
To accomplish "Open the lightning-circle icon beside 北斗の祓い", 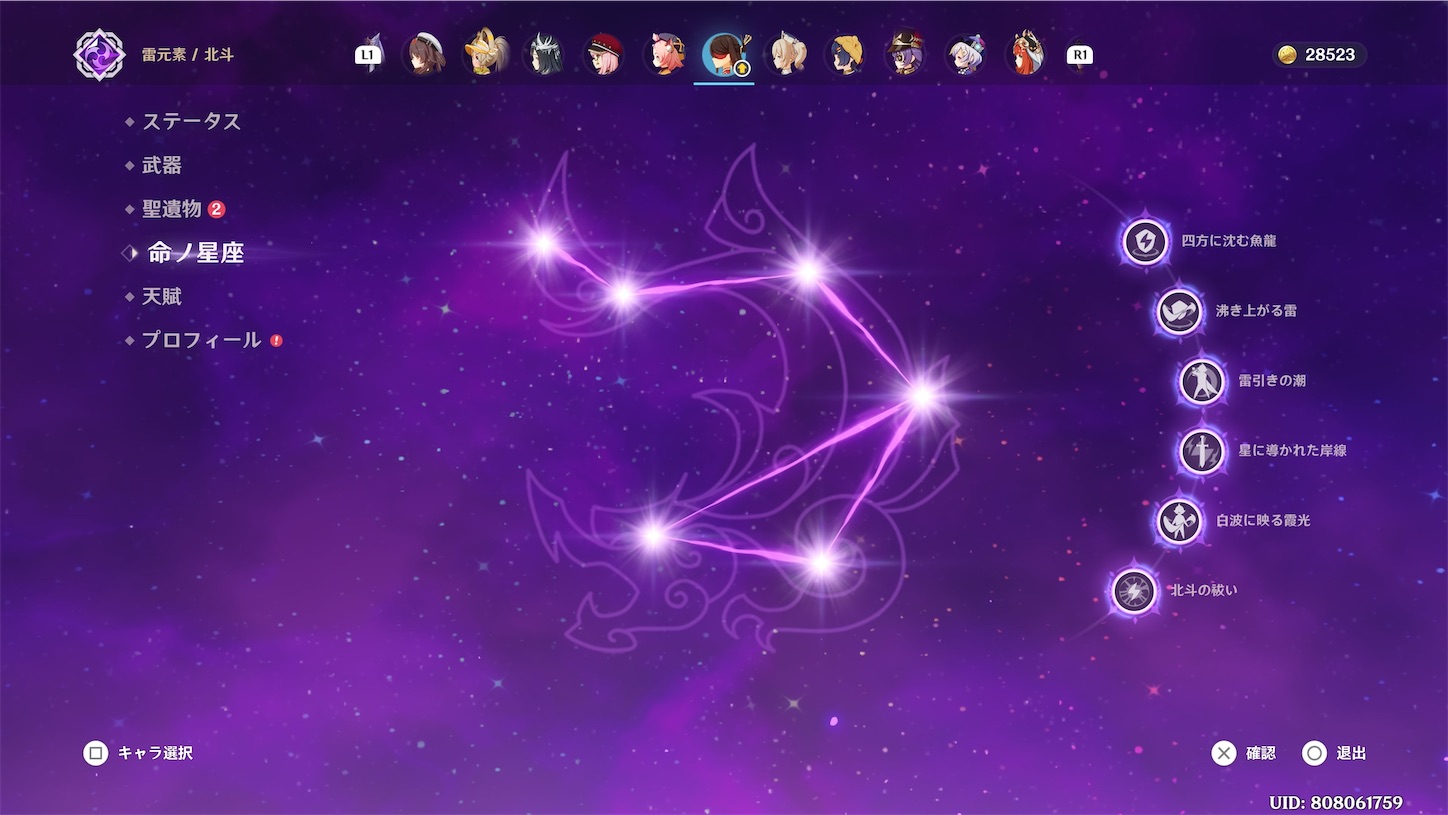I will (1135, 591).
